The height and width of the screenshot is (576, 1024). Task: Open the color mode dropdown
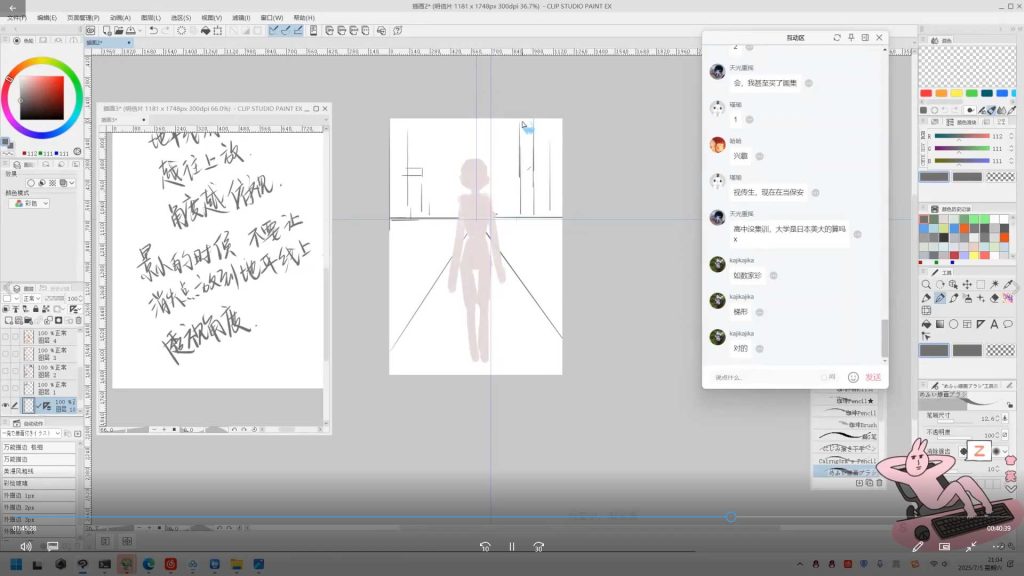tap(28, 203)
